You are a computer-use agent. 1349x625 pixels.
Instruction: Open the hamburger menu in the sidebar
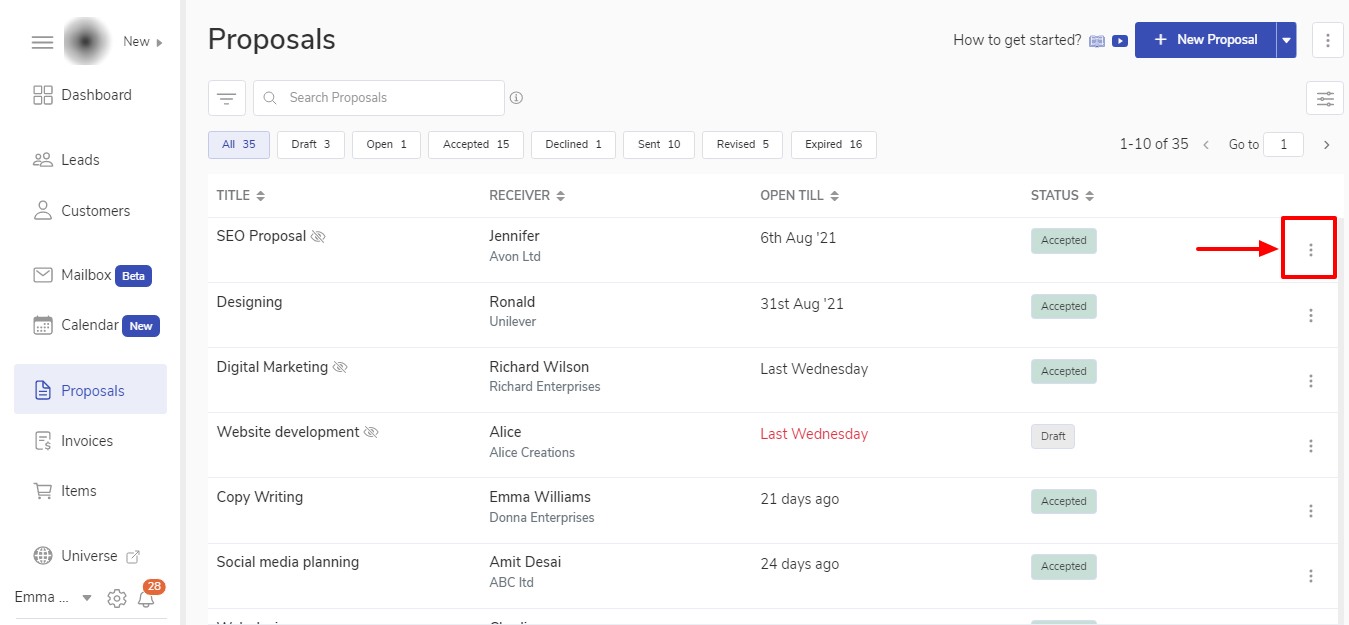[x=41, y=42]
